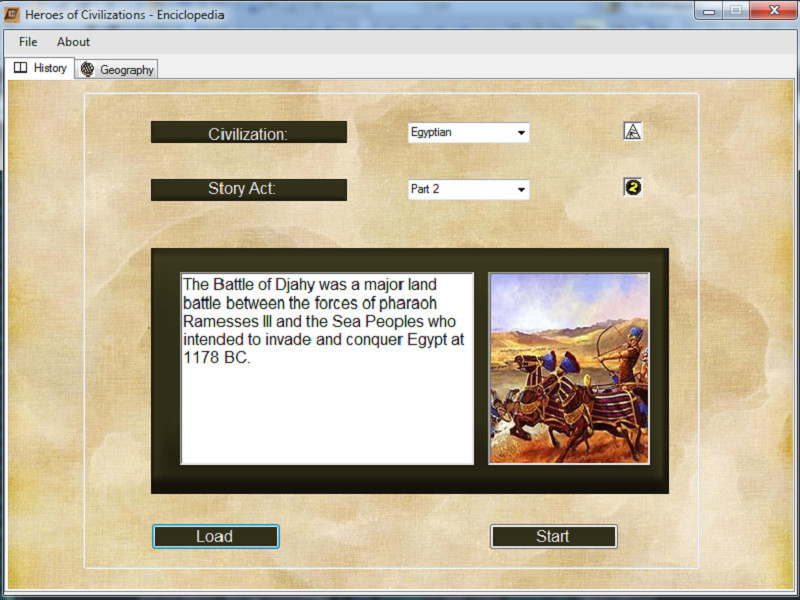Screen dimensions: 800x600
Task: Click the arrow on the Egyptian combo box
Action: (x=522, y=132)
